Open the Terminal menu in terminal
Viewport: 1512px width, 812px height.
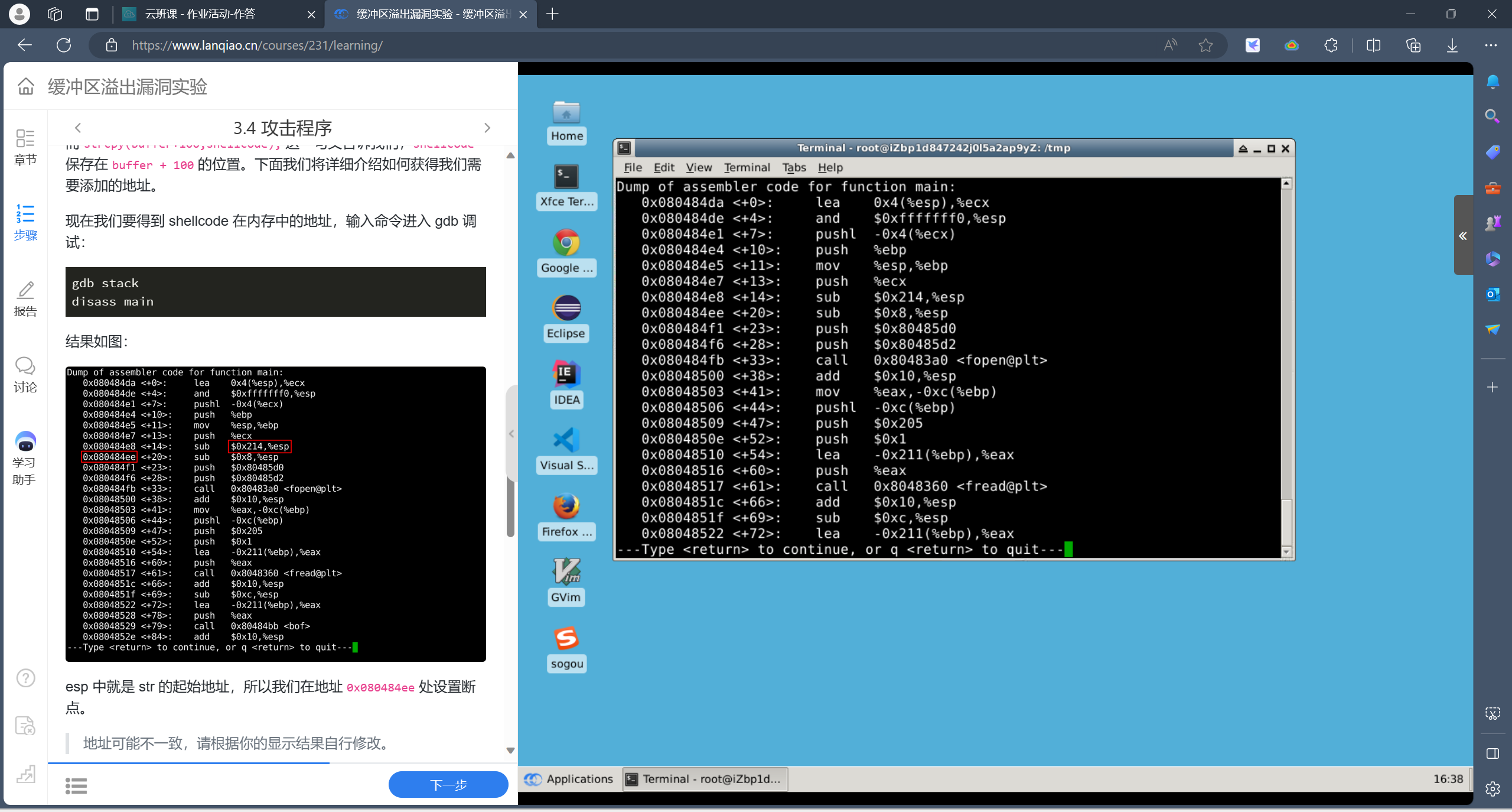pyautogui.click(x=747, y=167)
